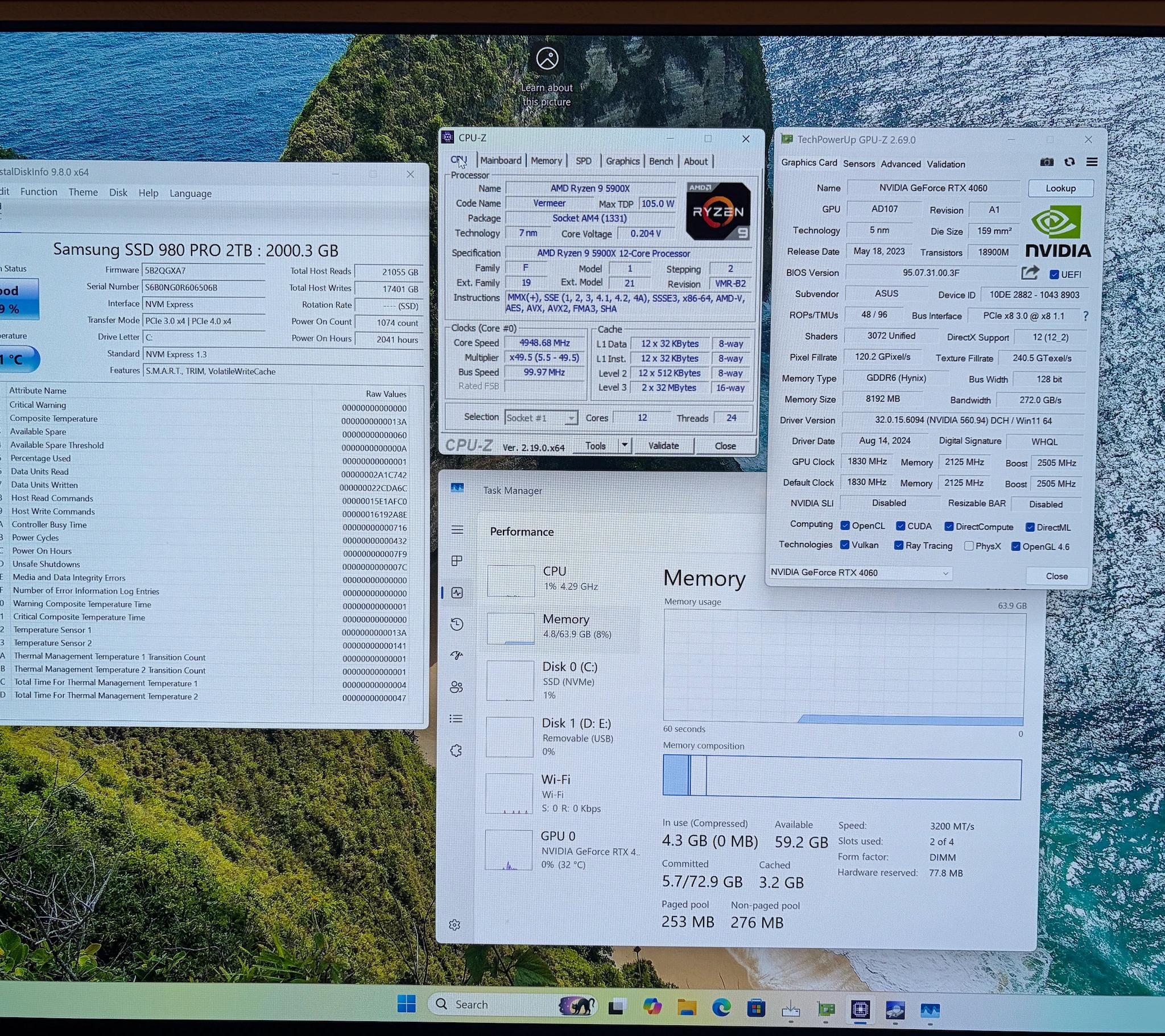The width and height of the screenshot is (1165, 1036).
Task: Open Users page icon in Task Manager
Action: click(x=457, y=687)
